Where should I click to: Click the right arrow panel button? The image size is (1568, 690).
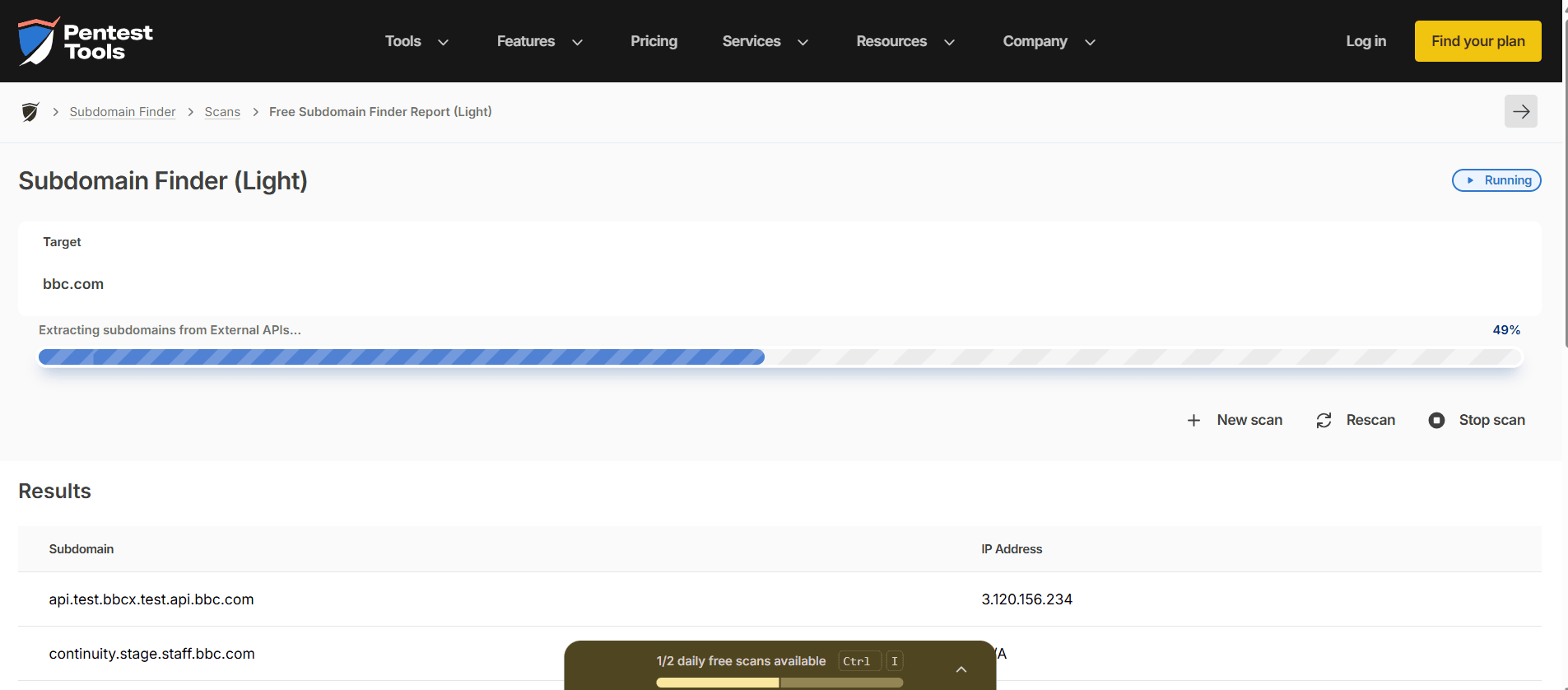1520,111
